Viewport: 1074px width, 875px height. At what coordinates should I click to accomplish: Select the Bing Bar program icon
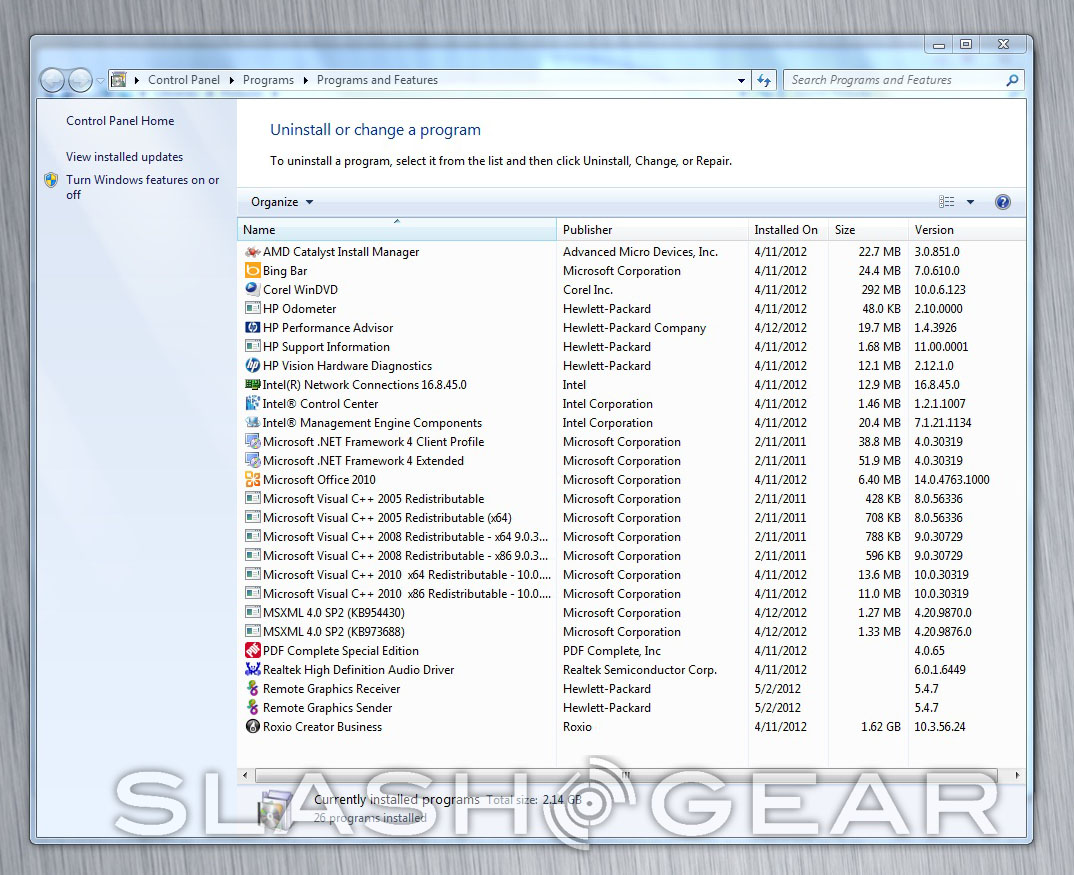coord(253,271)
